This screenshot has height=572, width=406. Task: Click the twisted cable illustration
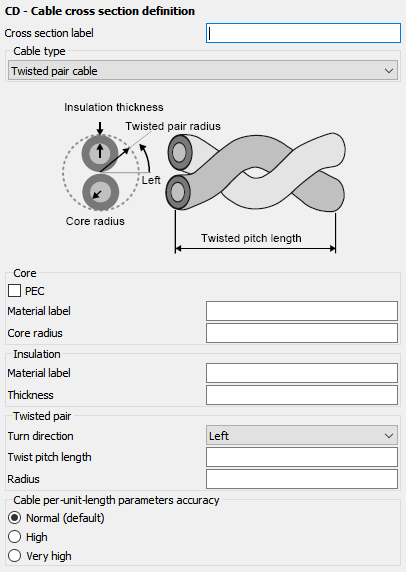click(256, 171)
